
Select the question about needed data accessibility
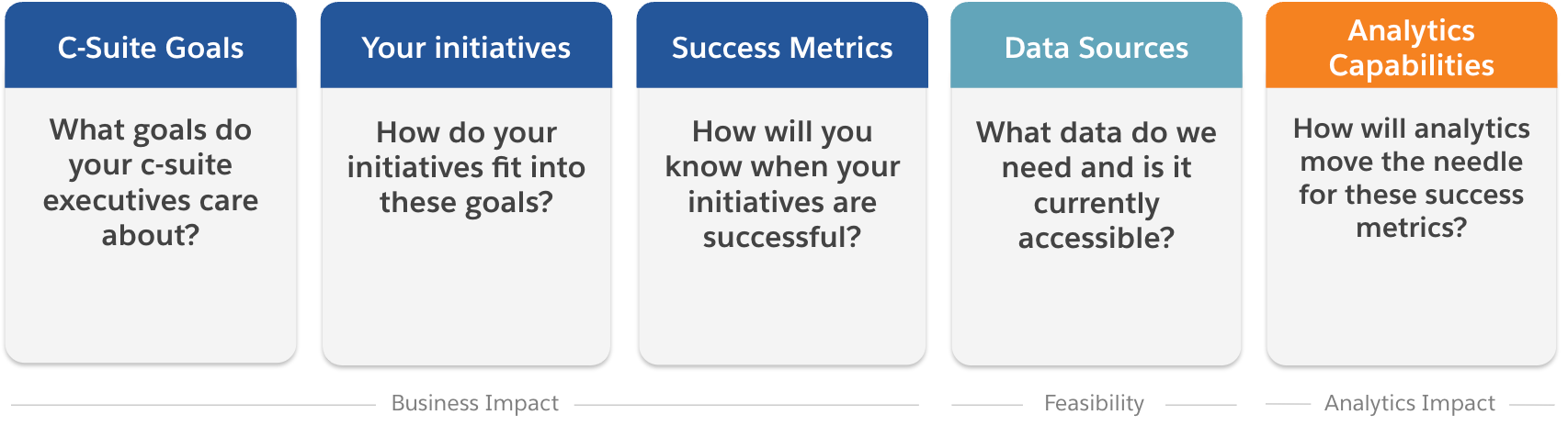[x=1096, y=185]
